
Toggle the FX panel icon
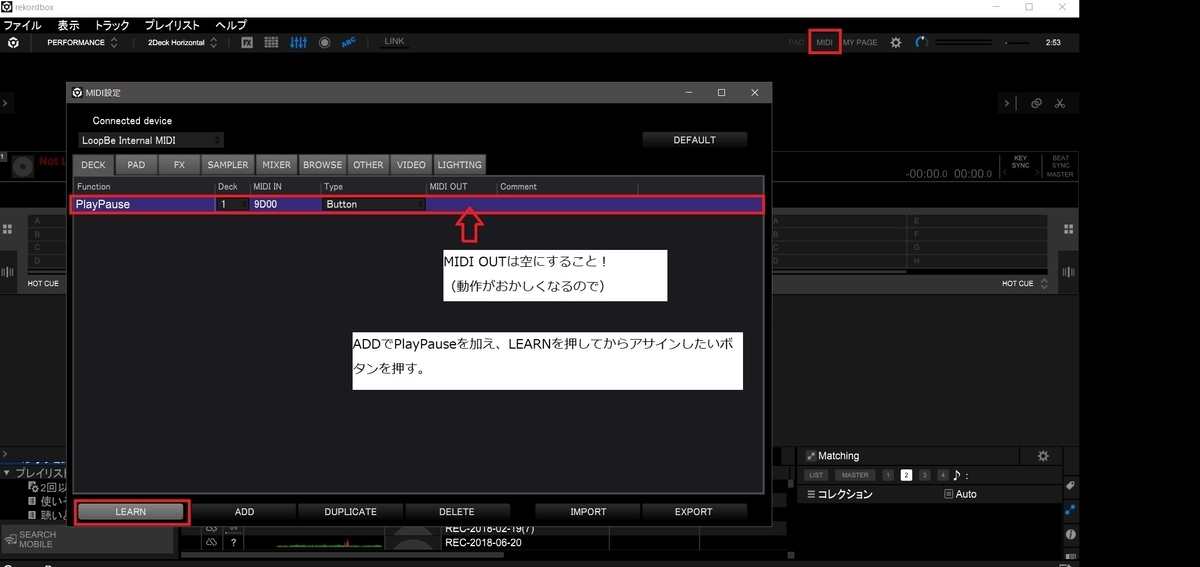click(247, 43)
